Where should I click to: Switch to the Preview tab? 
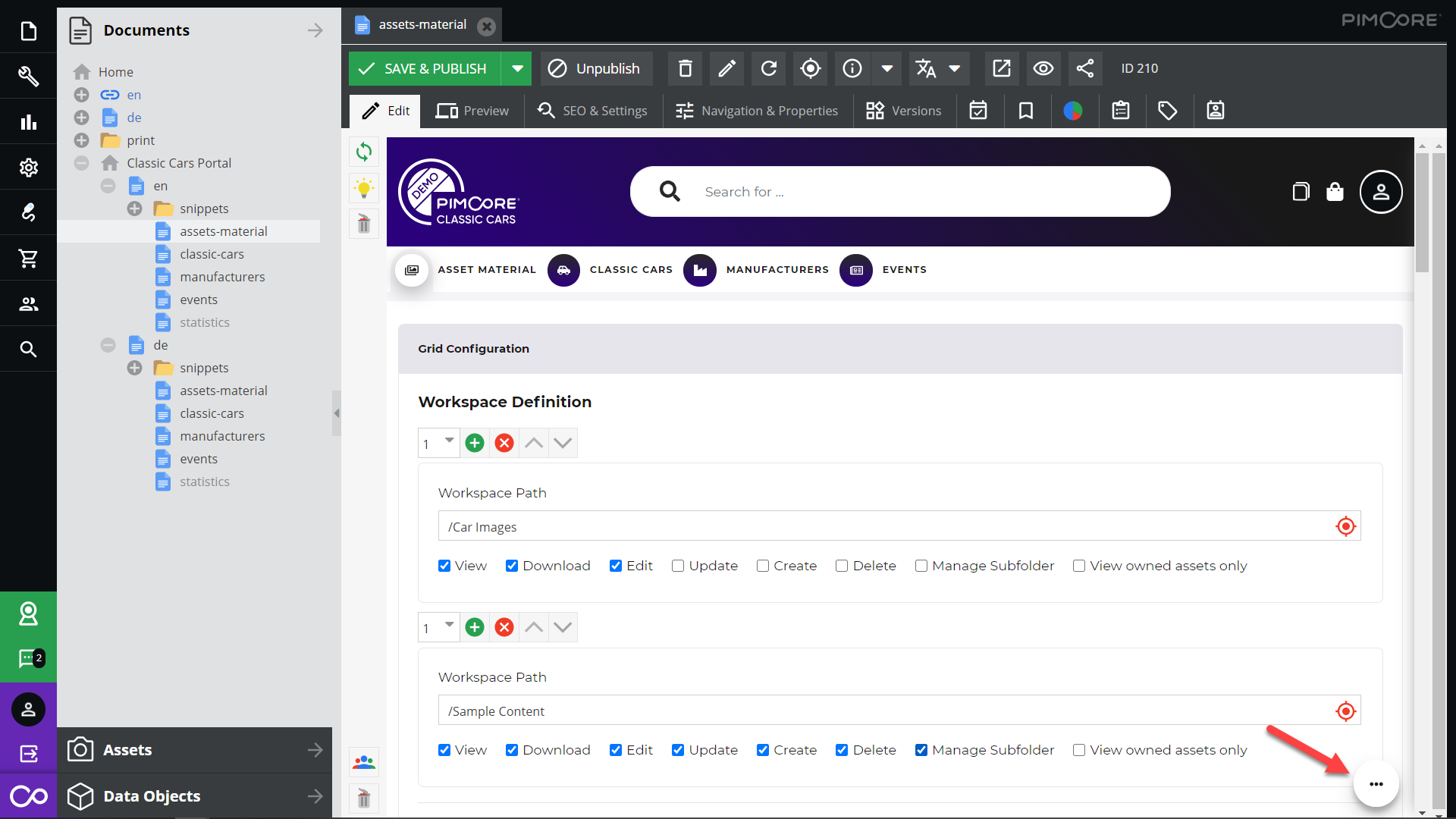pyautogui.click(x=472, y=111)
